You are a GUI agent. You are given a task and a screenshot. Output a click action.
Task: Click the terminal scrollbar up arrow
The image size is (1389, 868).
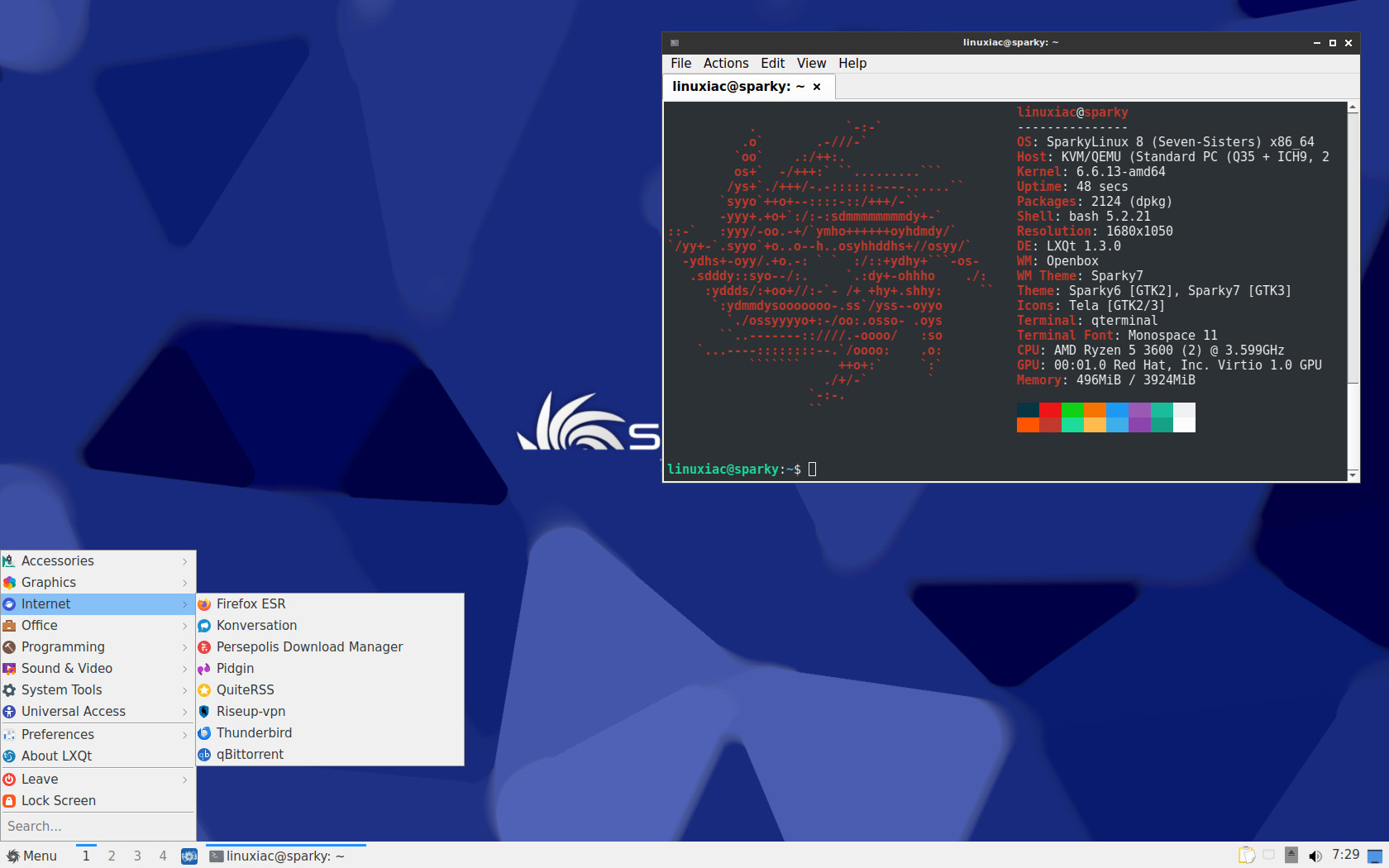tap(1353, 107)
